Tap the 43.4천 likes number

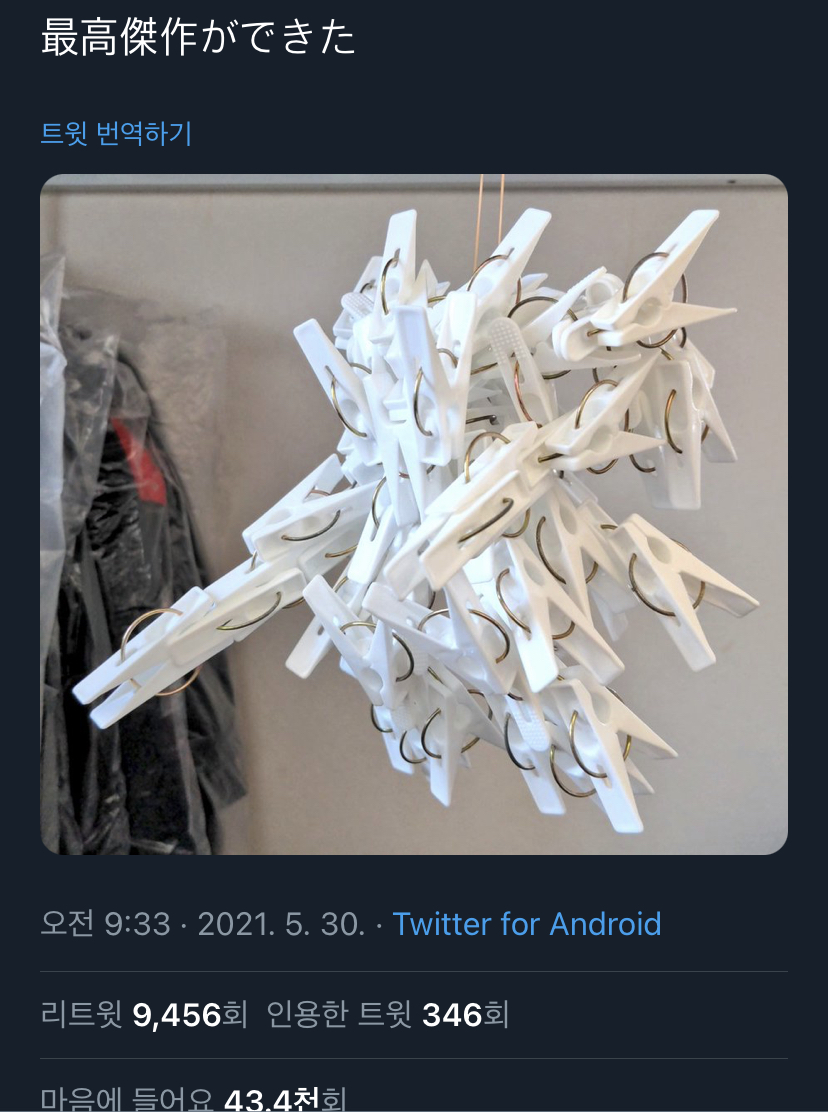point(271,1101)
